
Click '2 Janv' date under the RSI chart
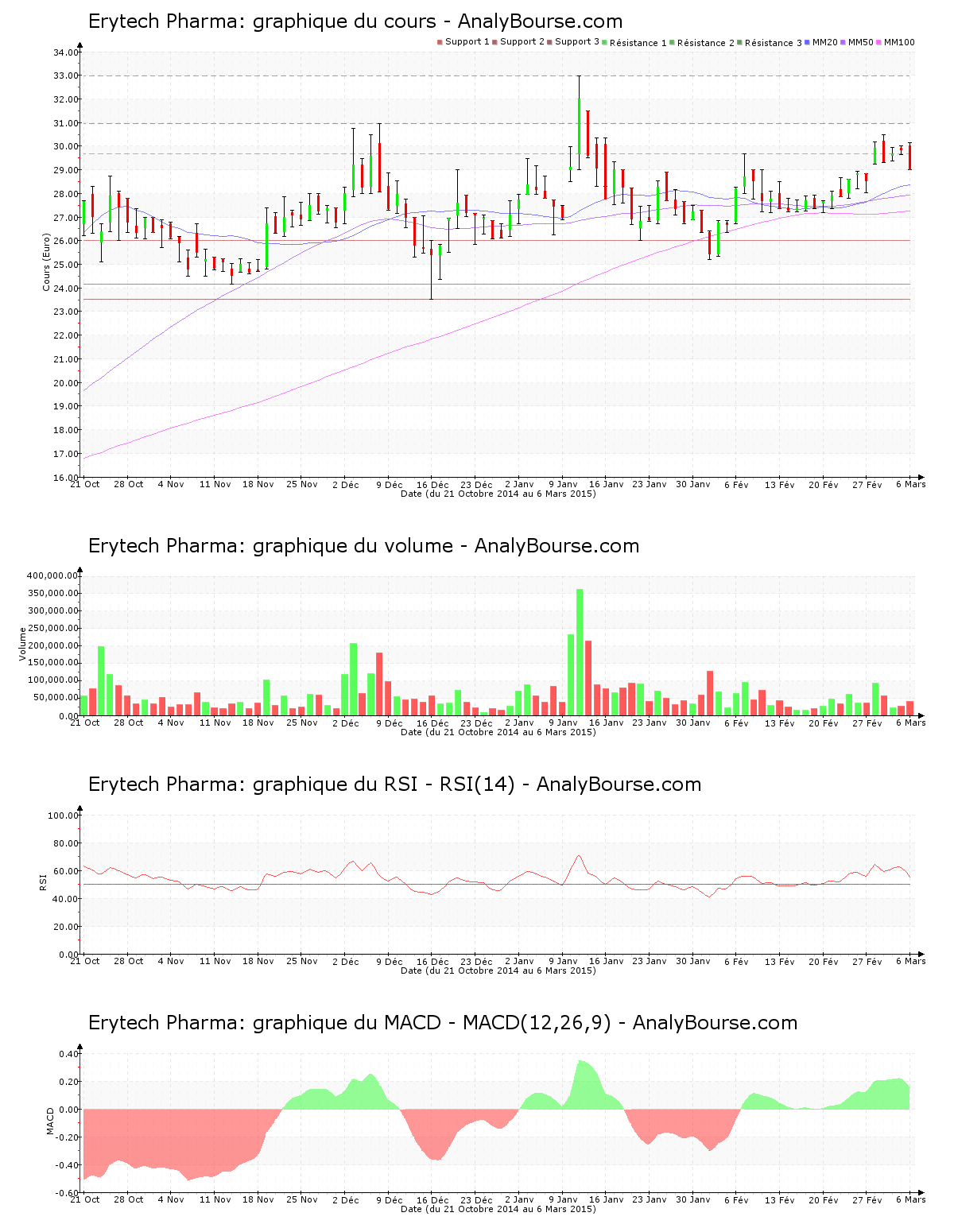tap(519, 961)
